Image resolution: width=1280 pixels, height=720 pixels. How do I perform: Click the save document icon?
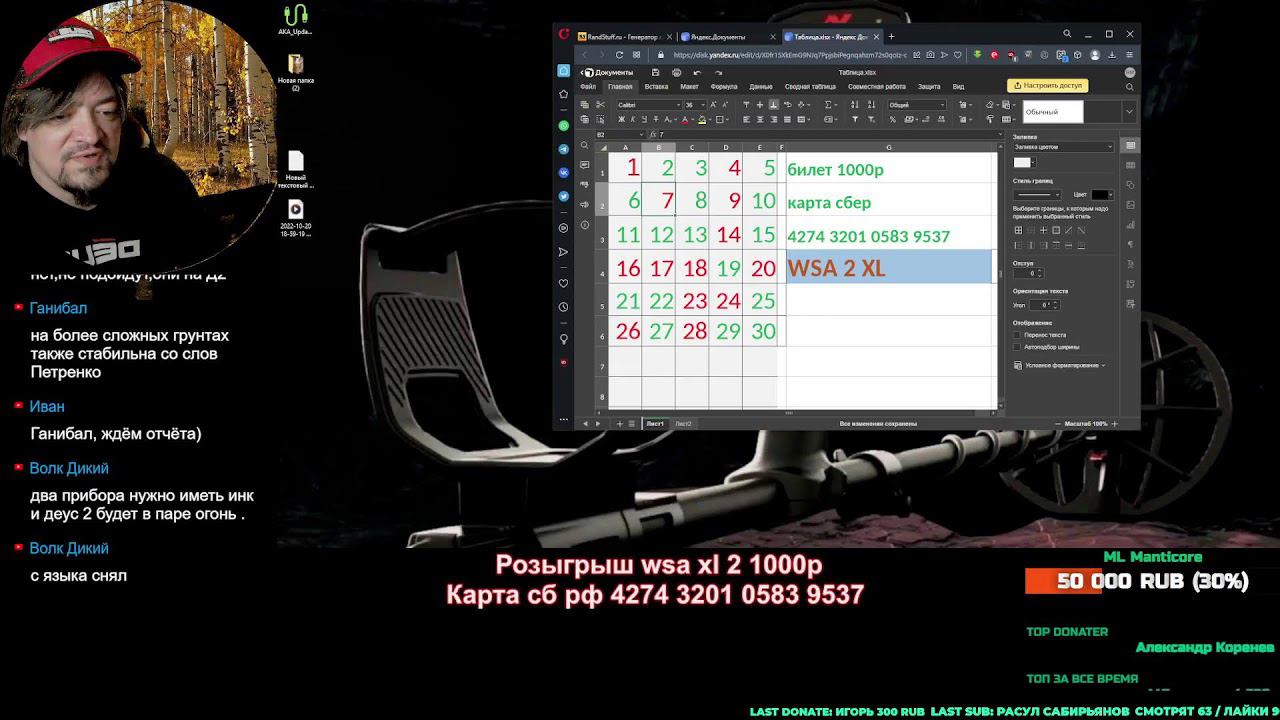pyautogui.click(x=655, y=72)
